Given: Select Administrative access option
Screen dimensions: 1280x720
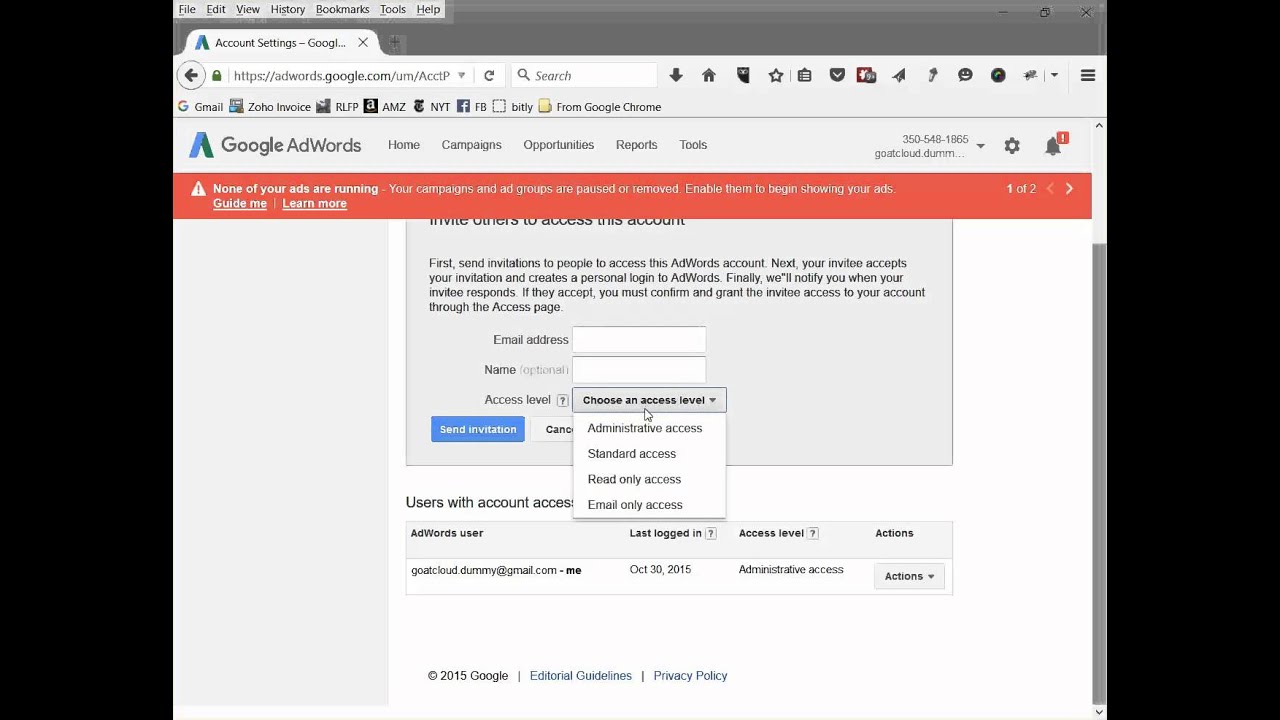Looking at the screenshot, I should (x=645, y=428).
